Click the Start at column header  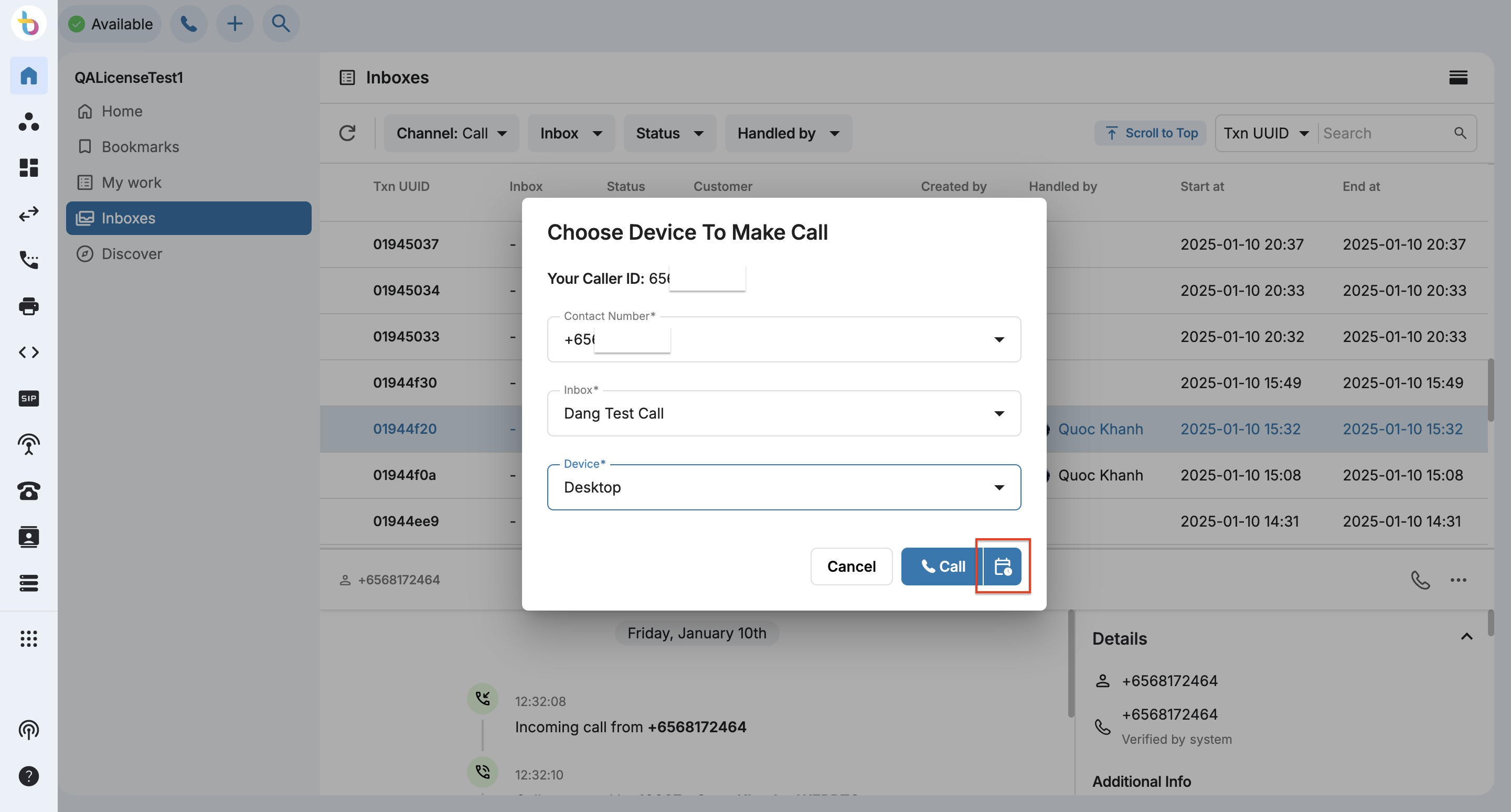(1202, 186)
